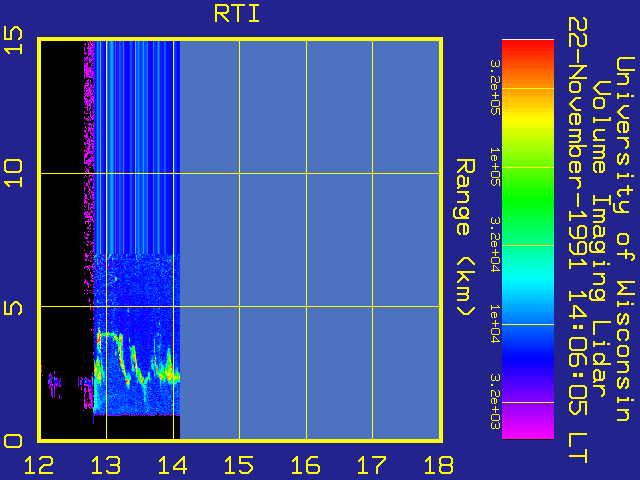This screenshot has height=480, width=640.
Task: Click the lower colorbar label 1e+04
Action: pos(495,324)
